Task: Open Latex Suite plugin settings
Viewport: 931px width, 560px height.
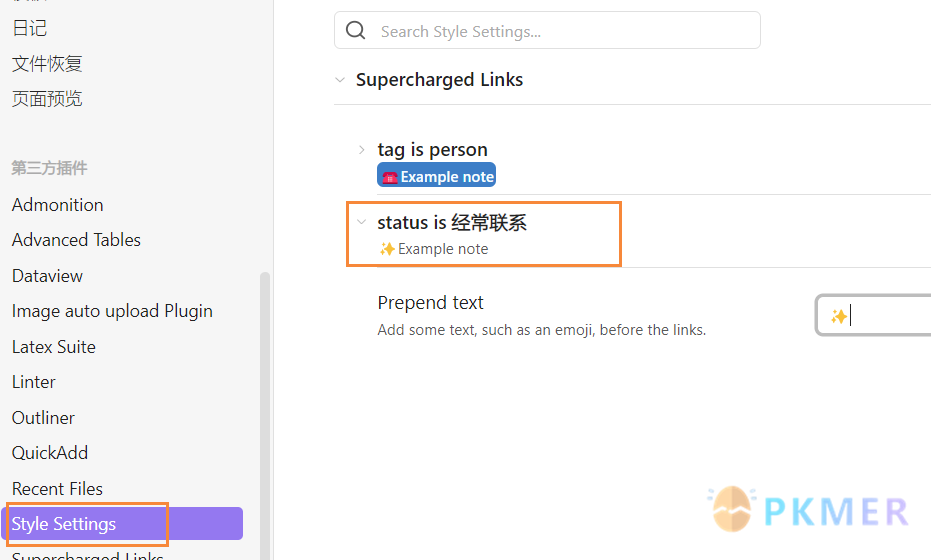Action: pos(53,347)
